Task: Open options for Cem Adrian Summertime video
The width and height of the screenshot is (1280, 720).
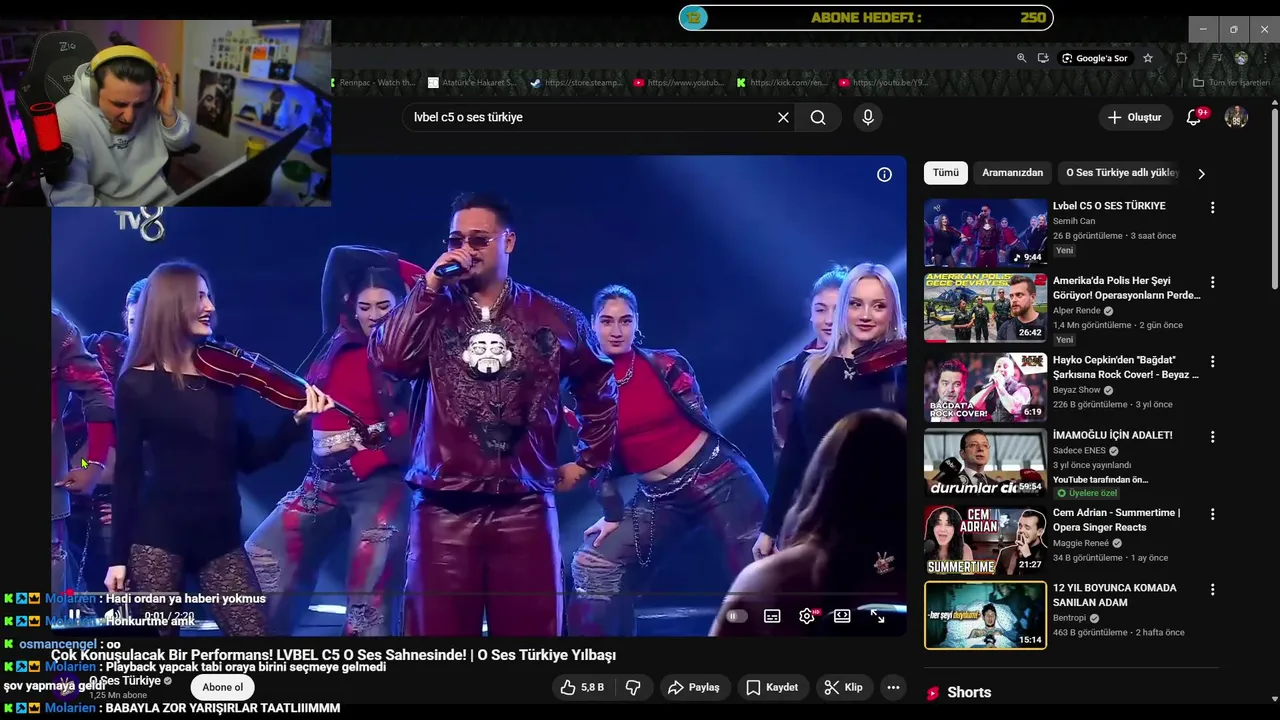Action: [1212, 514]
